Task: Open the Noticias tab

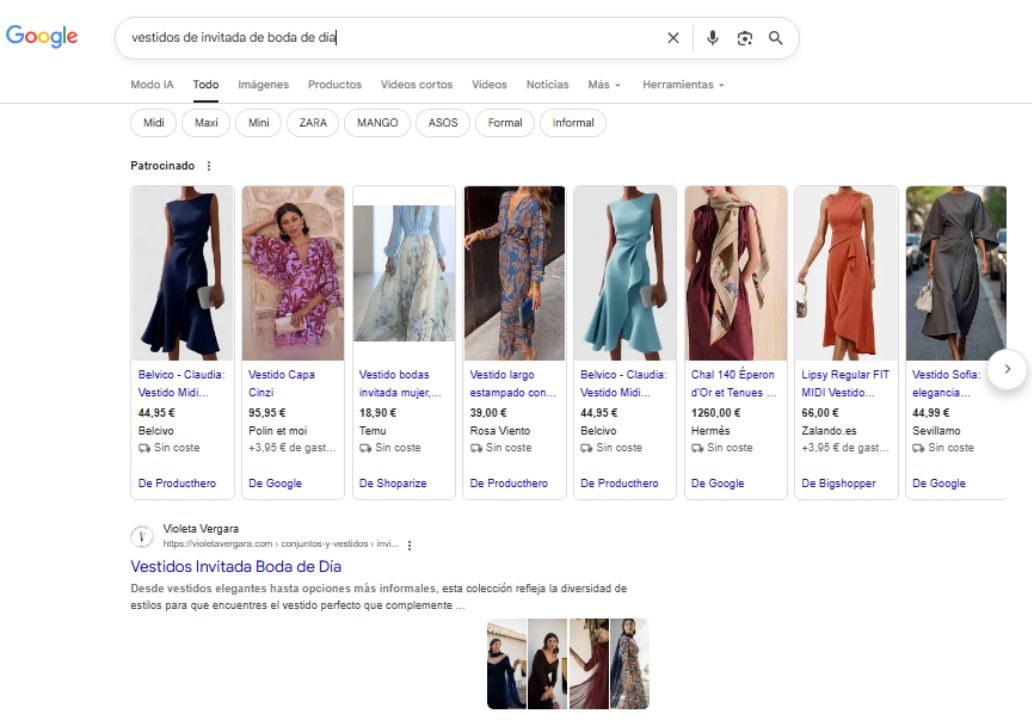Action: [547, 85]
